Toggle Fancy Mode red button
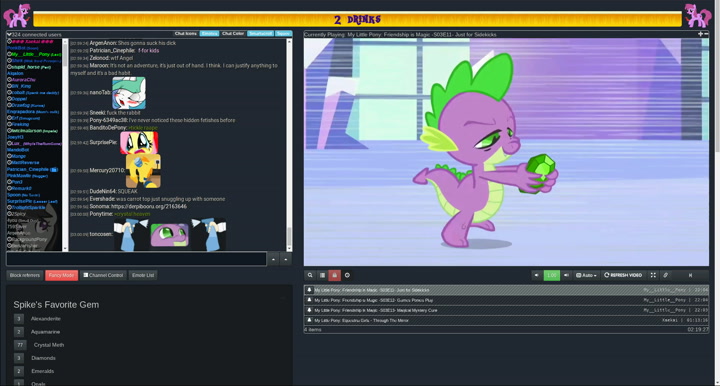720x386 pixels. click(62, 275)
